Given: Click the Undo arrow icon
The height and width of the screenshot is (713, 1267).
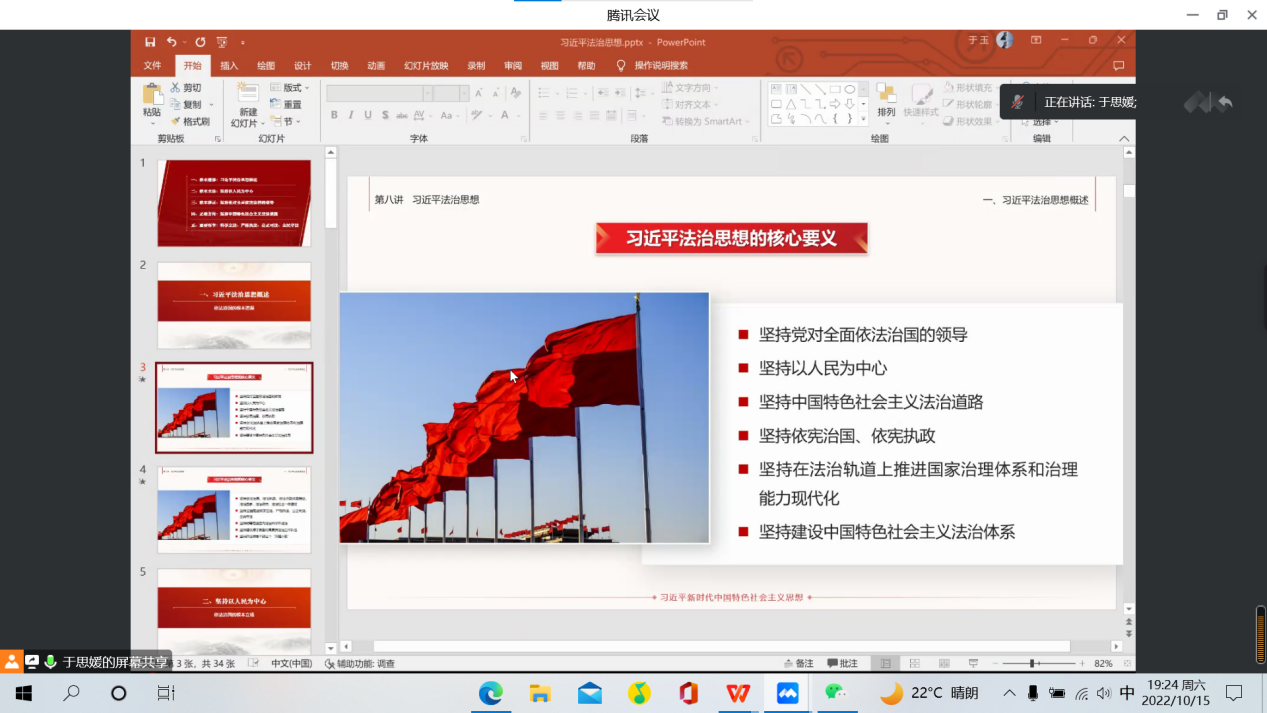Looking at the screenshot, I should [172, 42].
